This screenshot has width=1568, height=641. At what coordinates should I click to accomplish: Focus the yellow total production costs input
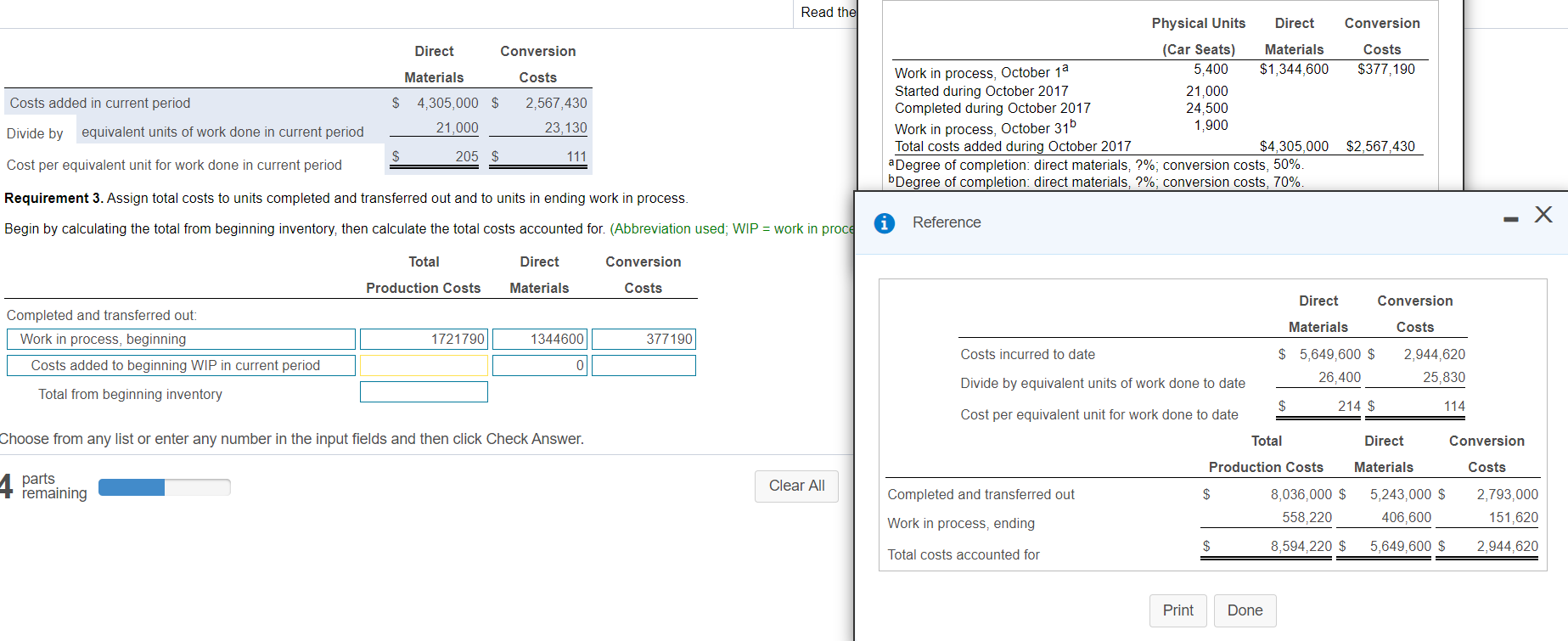(x=424, y=366)
